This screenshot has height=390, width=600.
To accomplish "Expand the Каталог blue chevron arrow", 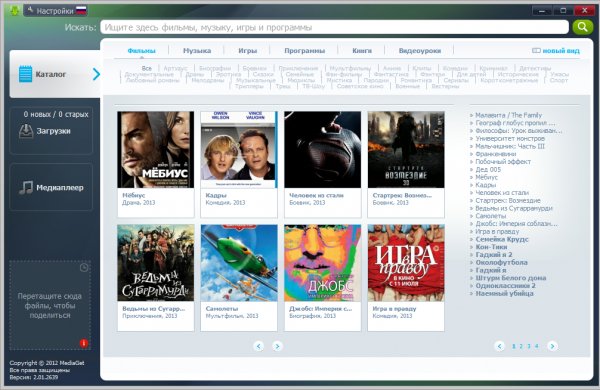I will click(x=96, y=74).
